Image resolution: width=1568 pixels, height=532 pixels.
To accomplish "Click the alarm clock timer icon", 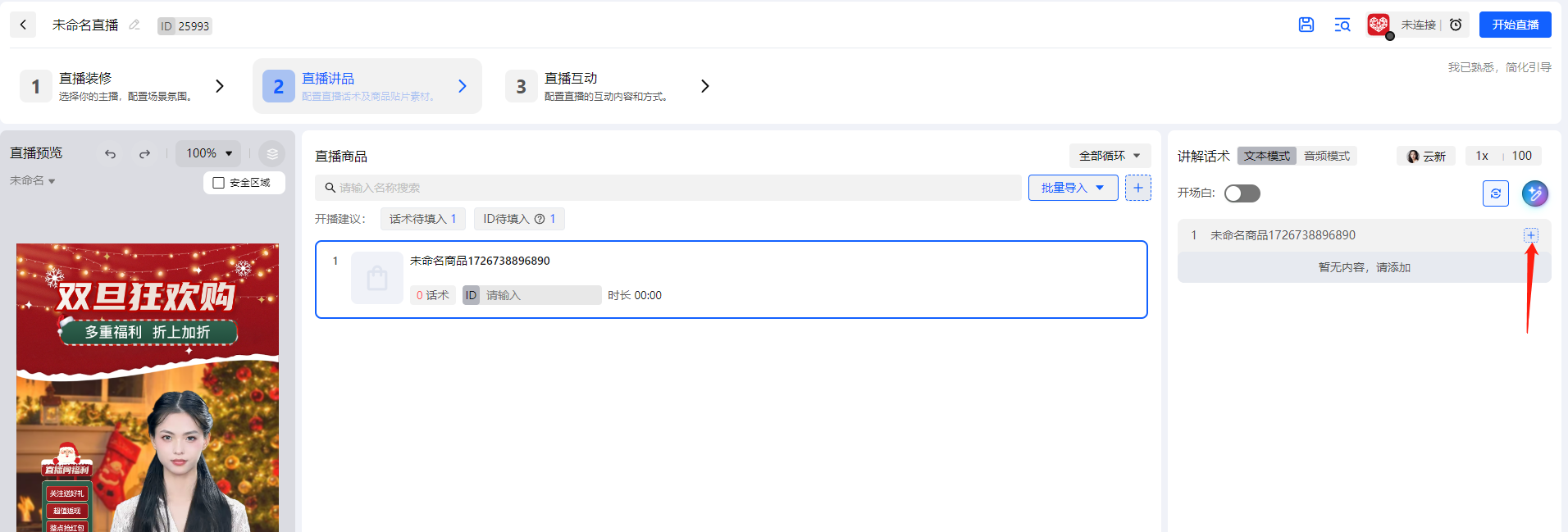I will pos(1456,25).
